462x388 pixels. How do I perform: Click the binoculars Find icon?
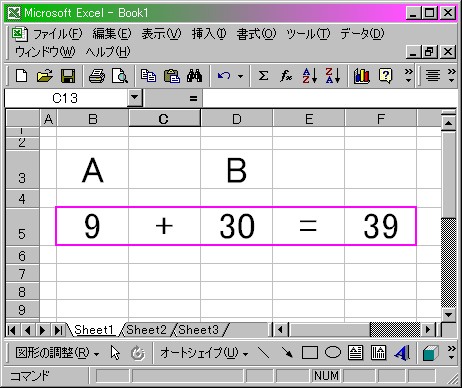(x=195, y=76)
